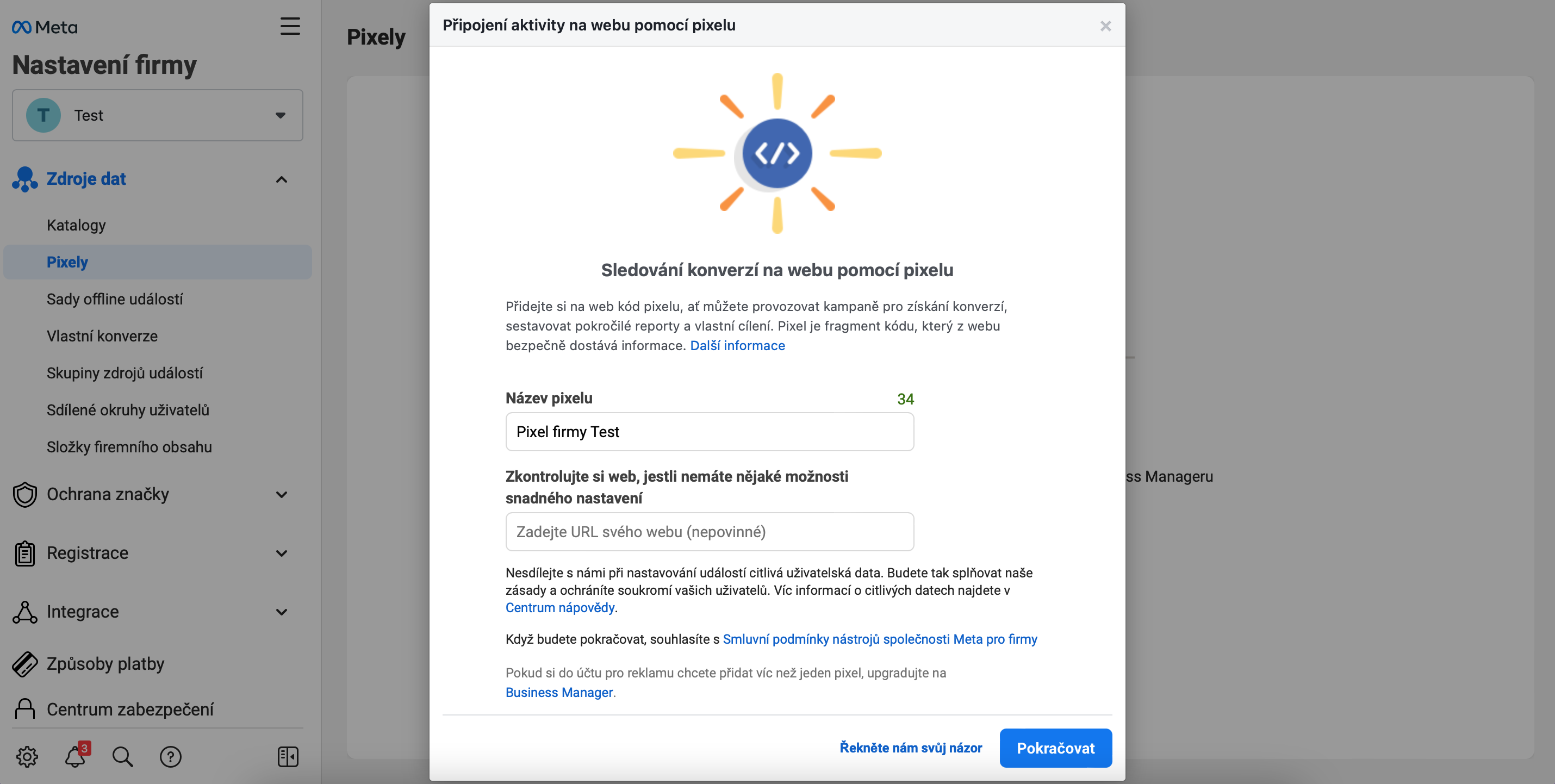
Task: Open the settings gear icon
Action: pos(27,756)
